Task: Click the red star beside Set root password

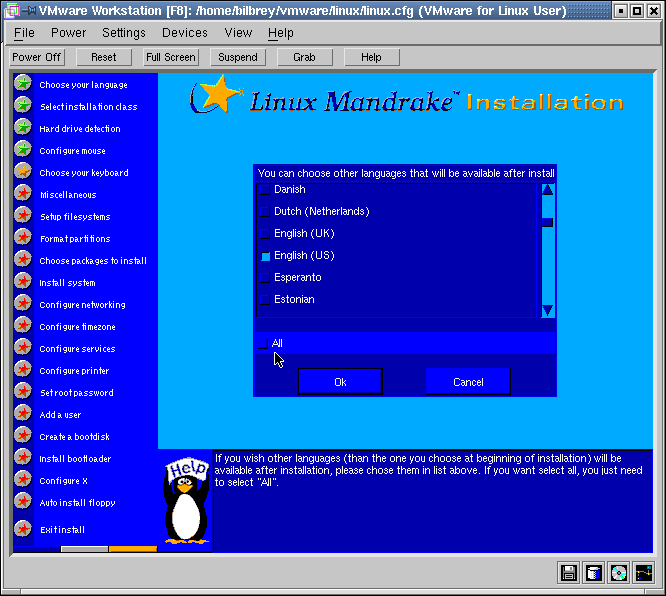Action: (x=23, y=392)
